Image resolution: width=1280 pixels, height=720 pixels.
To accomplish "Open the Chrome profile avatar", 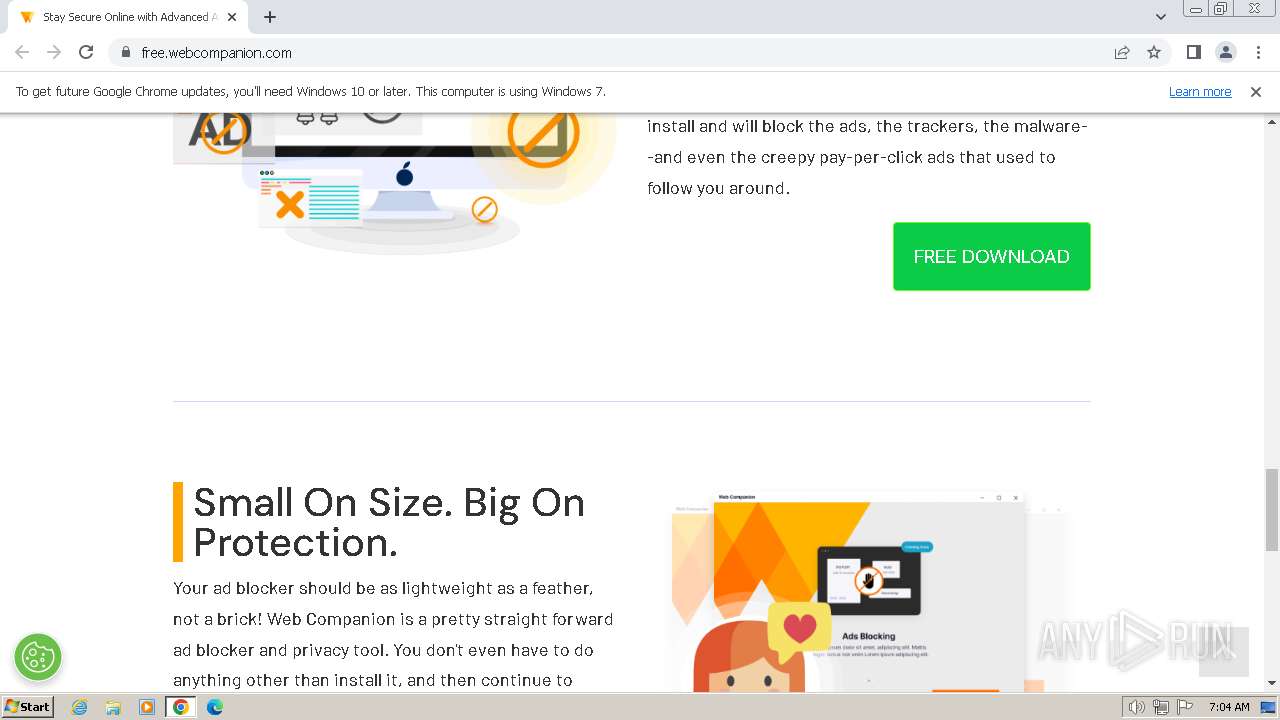I will 1226,52.
